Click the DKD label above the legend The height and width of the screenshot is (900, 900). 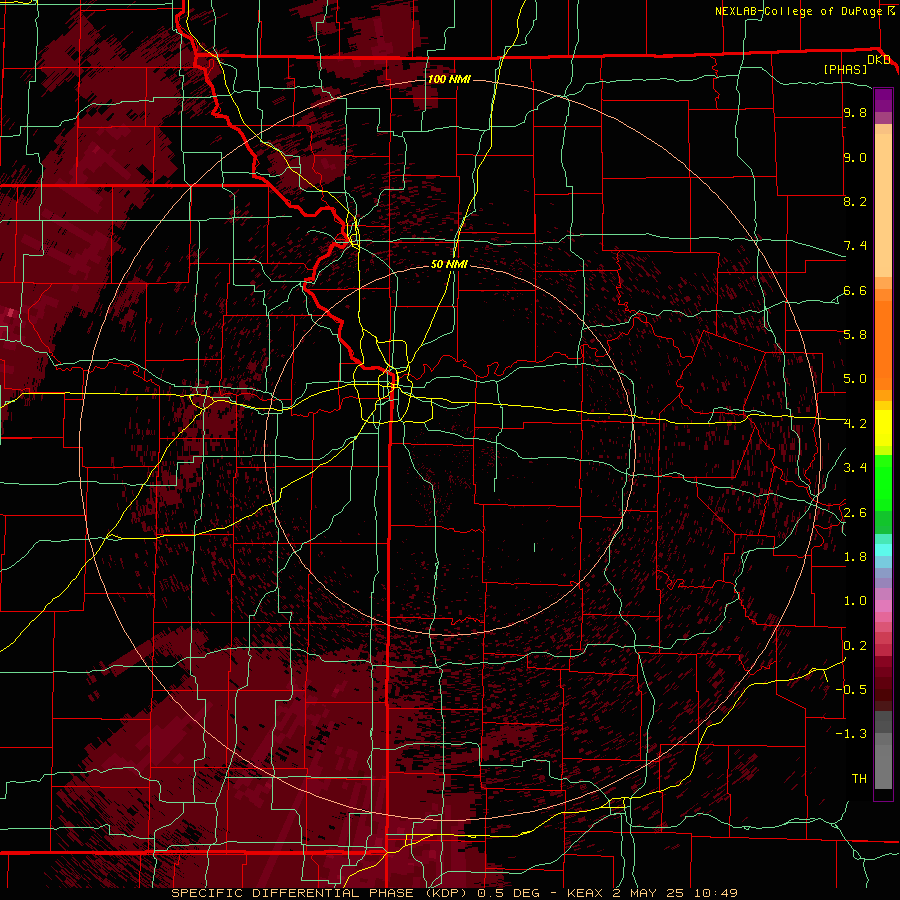pos(878,60)
